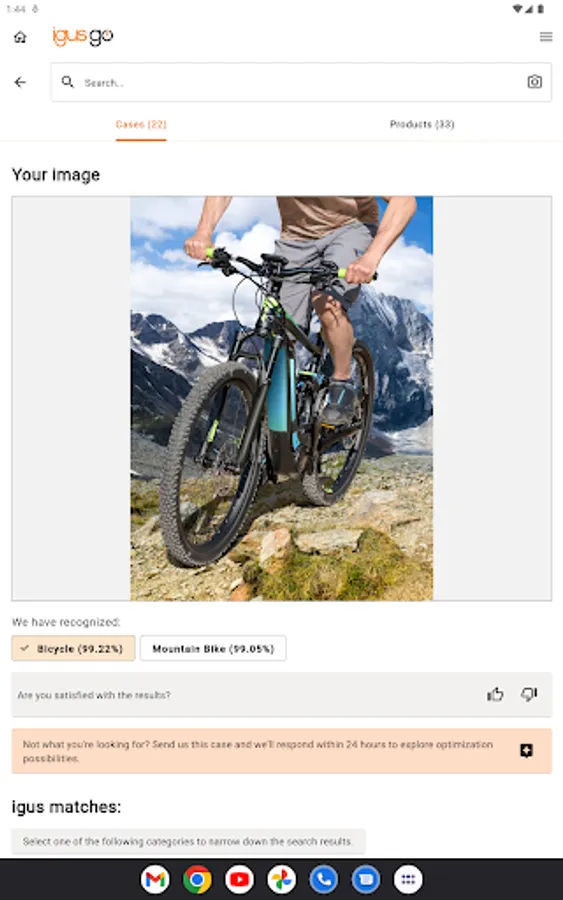Click the igus go logo
563x900 pixels.
click(x=83, y=36)
